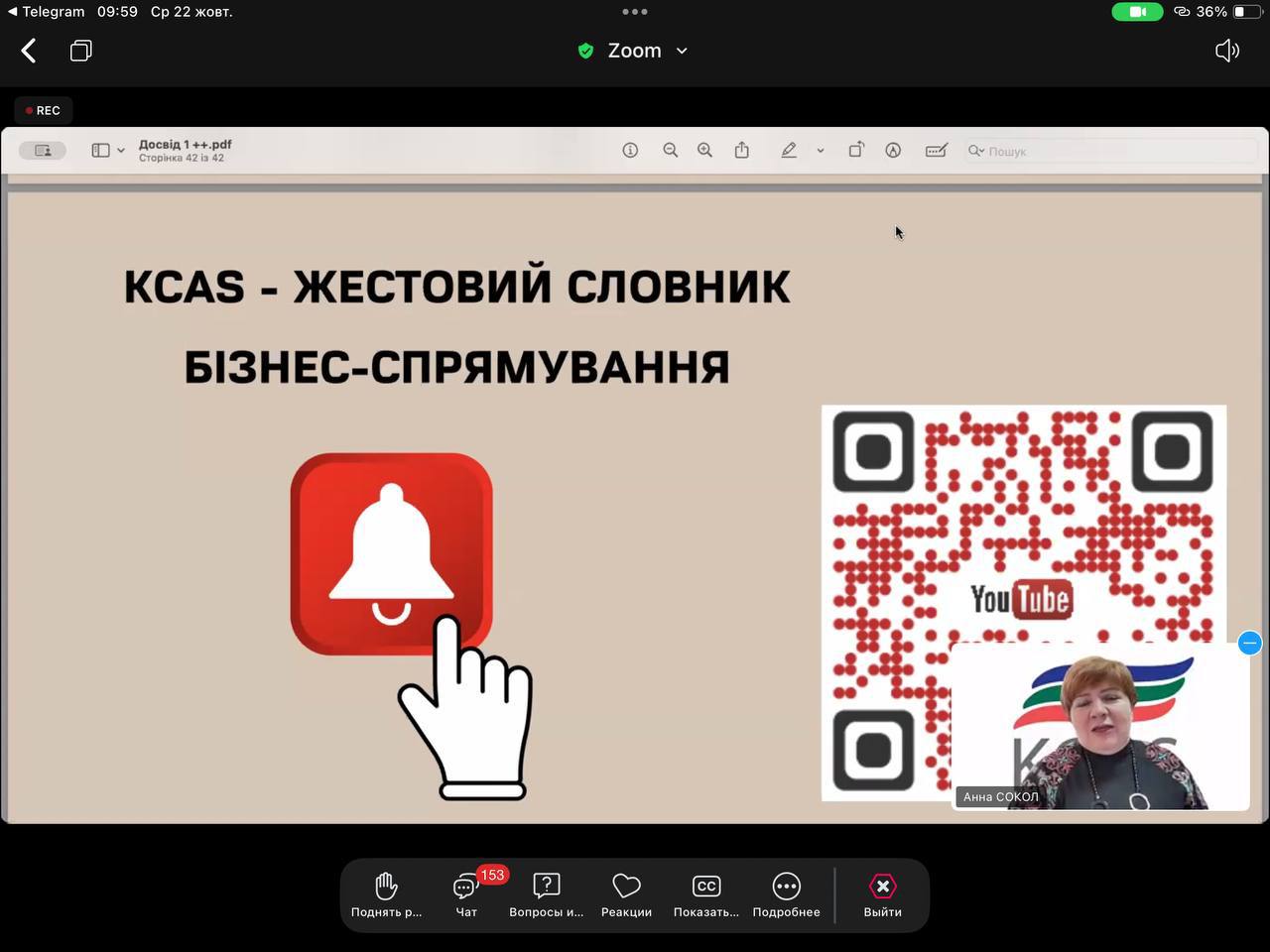Screen dimensions: 1270x952
Task: Open the Подробнее more options menu
Action: coord(786,894)
